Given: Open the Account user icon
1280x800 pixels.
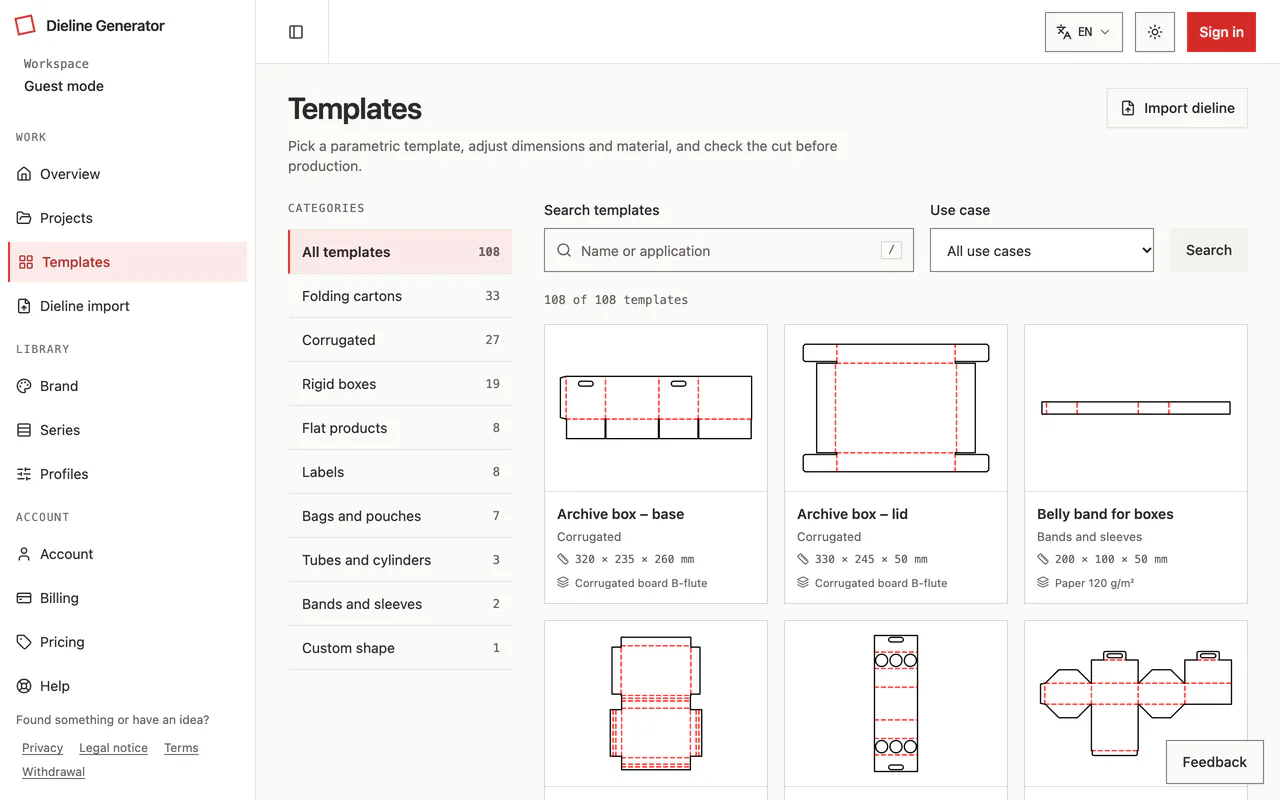Looking at the screenshot, I should click(24, 554).
